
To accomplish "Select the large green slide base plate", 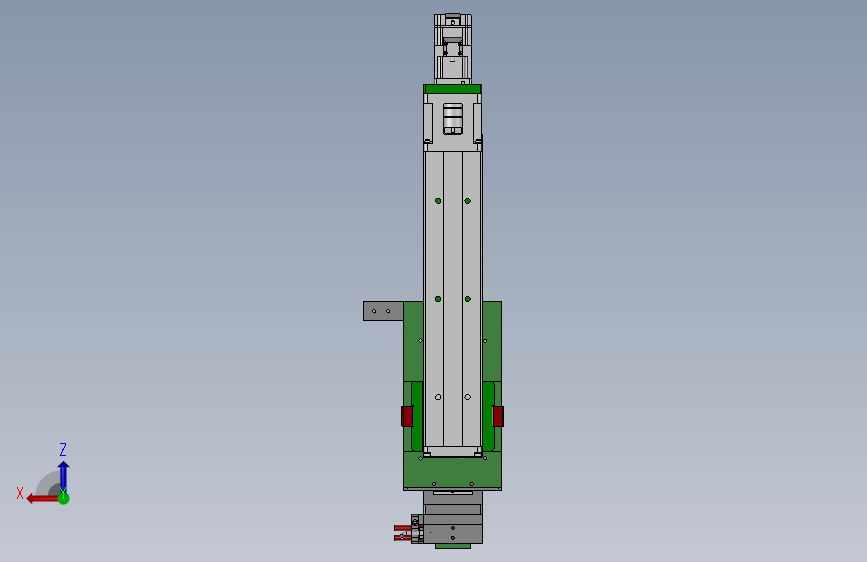I will pos(452,470).
